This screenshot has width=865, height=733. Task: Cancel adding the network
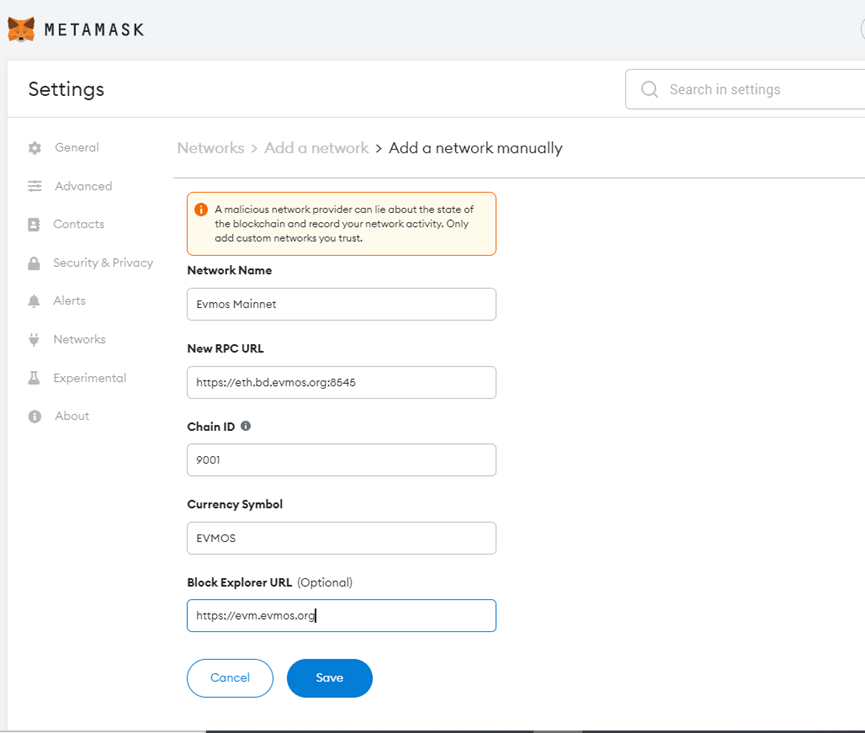click(x=230, y=678)
